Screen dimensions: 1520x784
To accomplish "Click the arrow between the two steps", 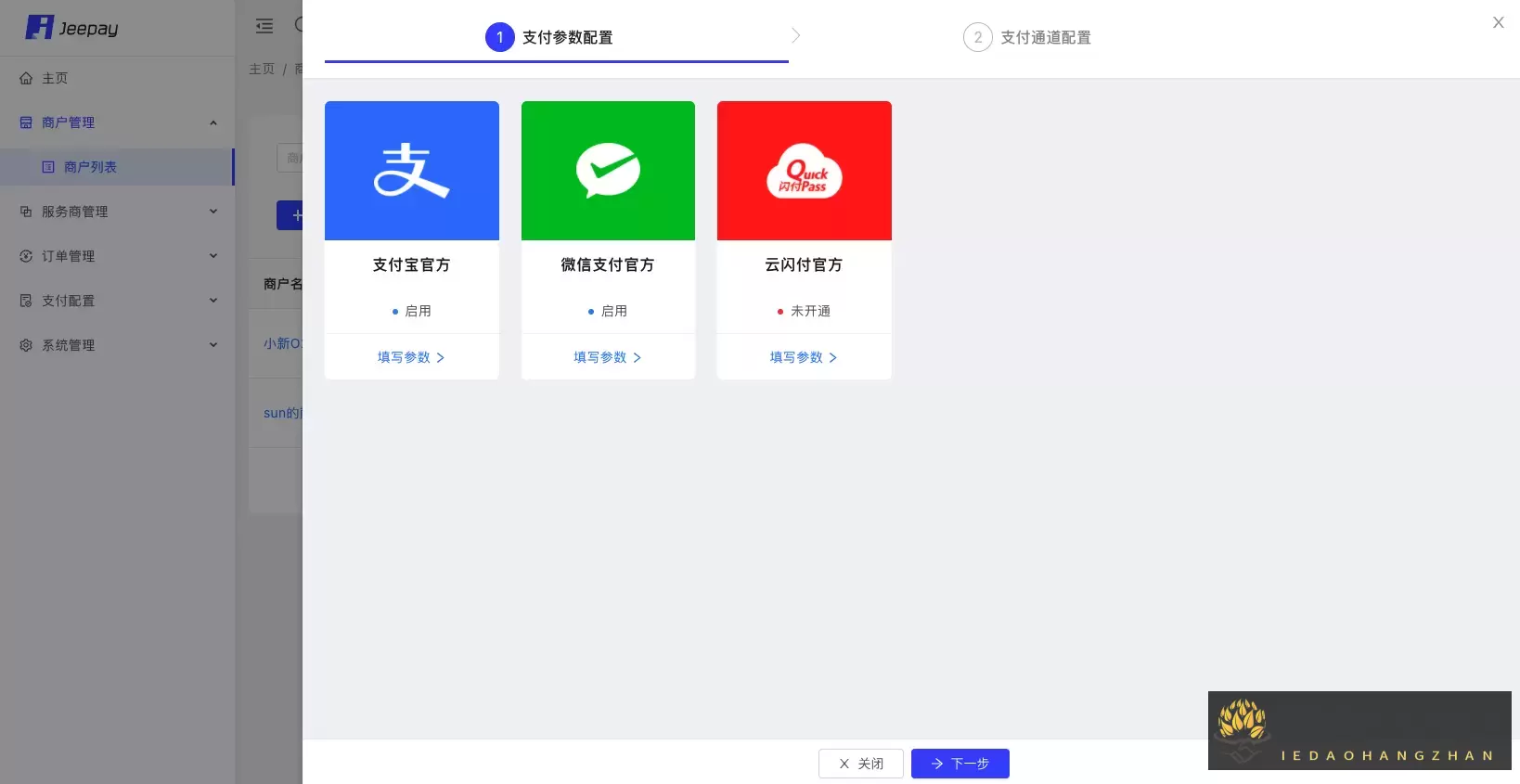I will [x=795, y=35].
